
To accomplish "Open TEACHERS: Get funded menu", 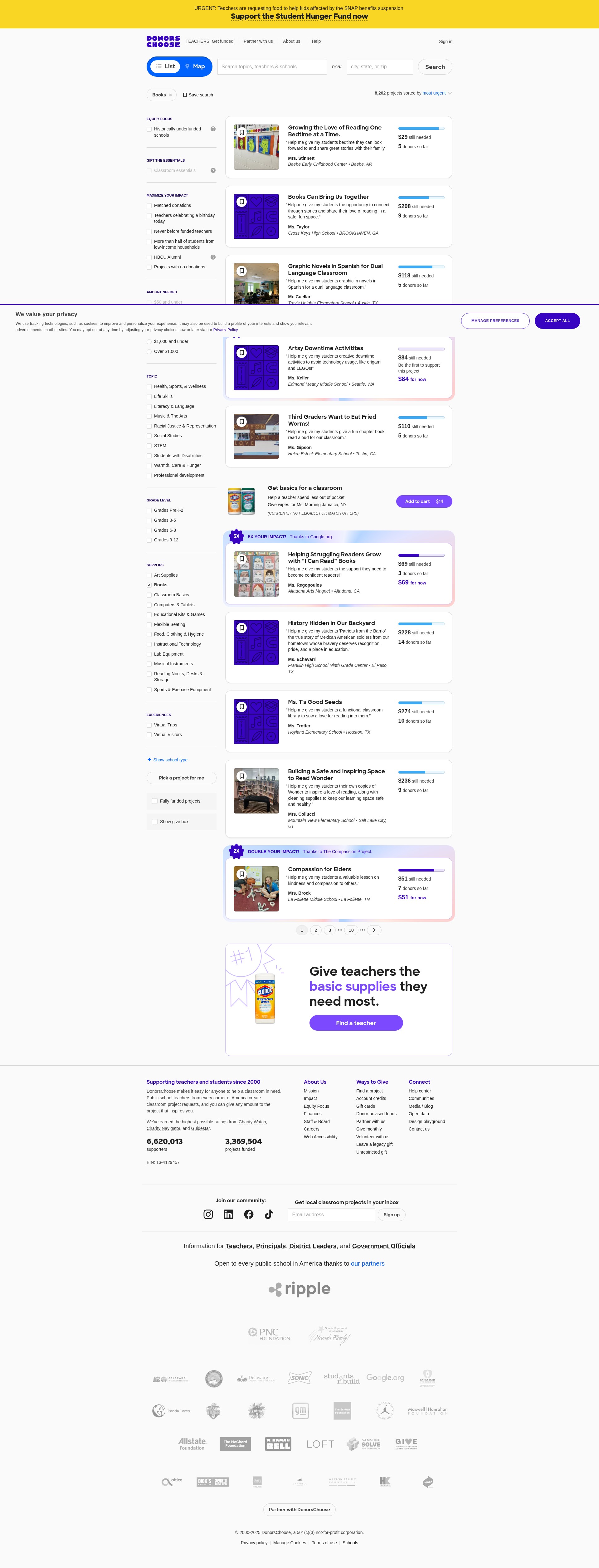I will (209, 42).
